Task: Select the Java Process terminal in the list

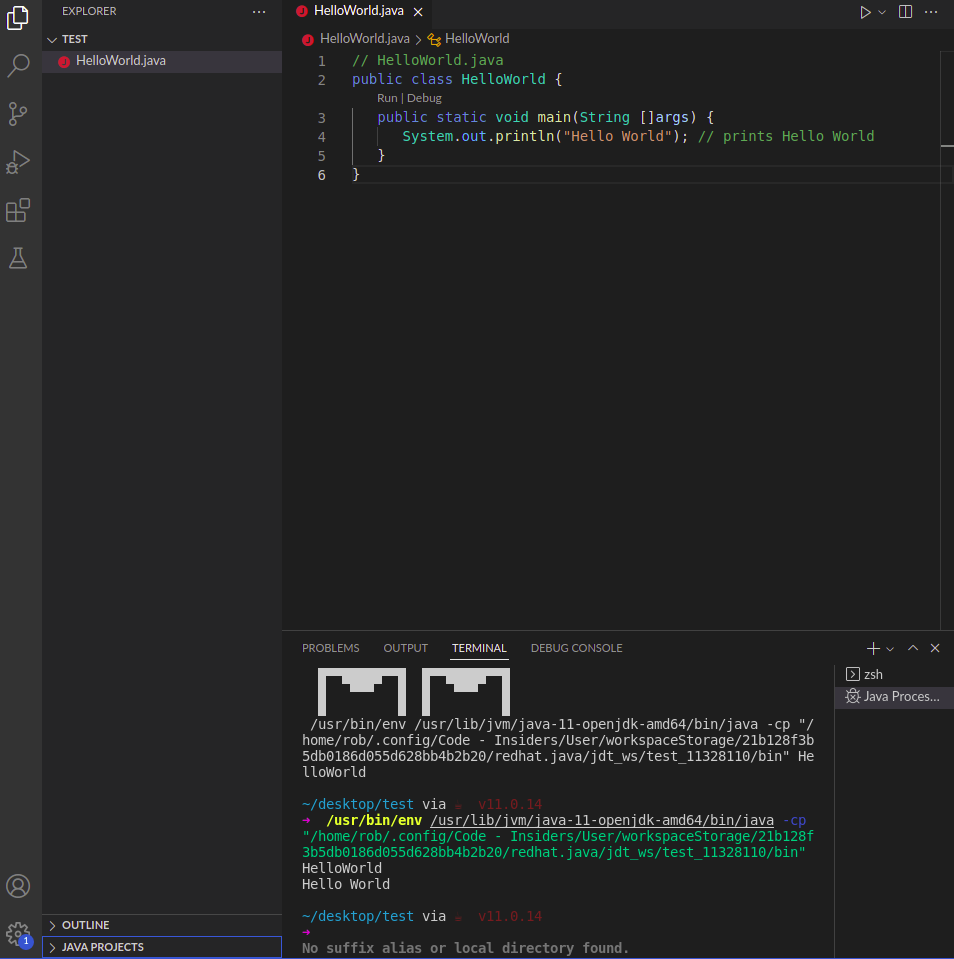Action: (x=893, y=696)
